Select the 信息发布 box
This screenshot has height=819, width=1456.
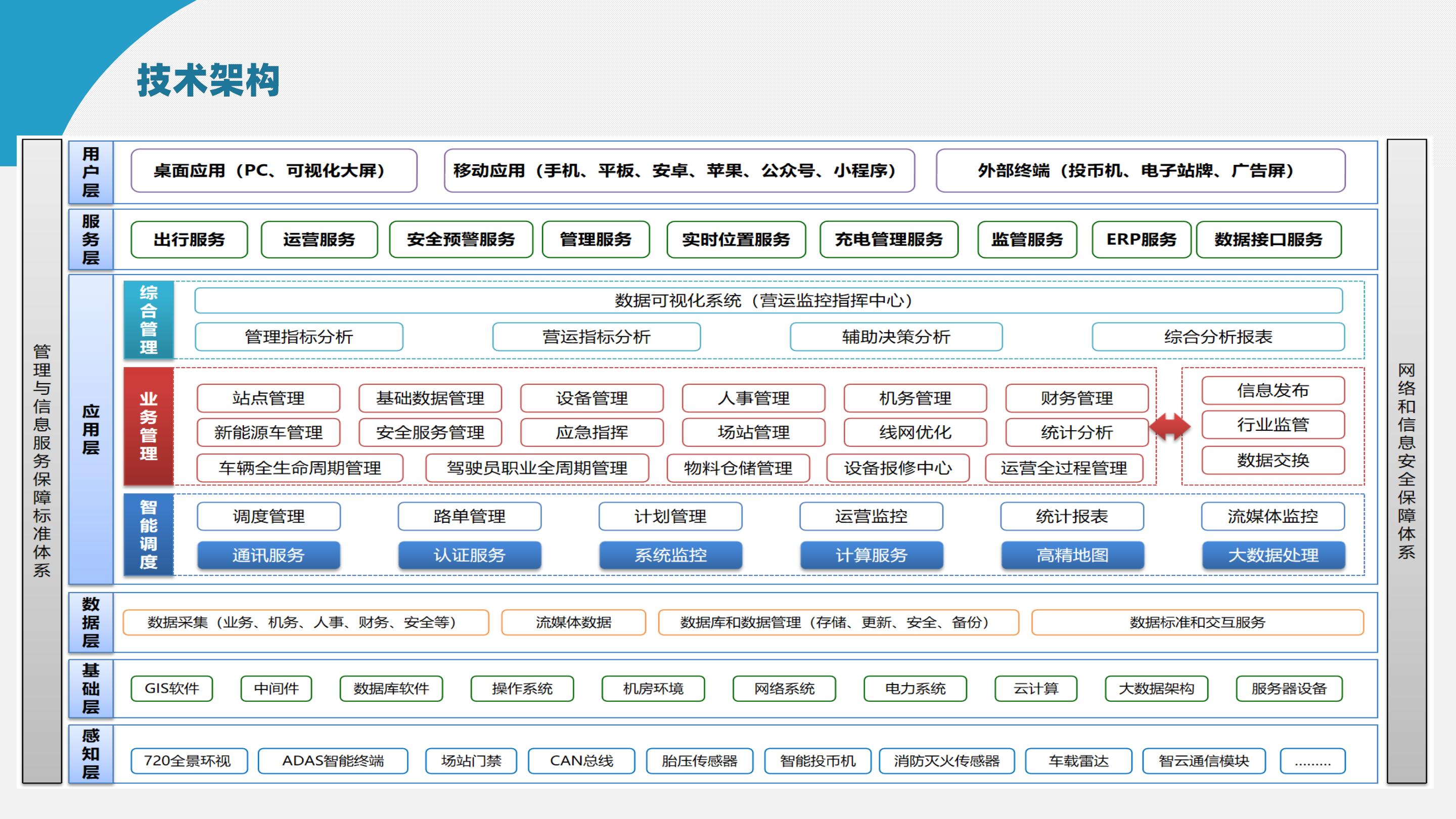(1272, 391)
